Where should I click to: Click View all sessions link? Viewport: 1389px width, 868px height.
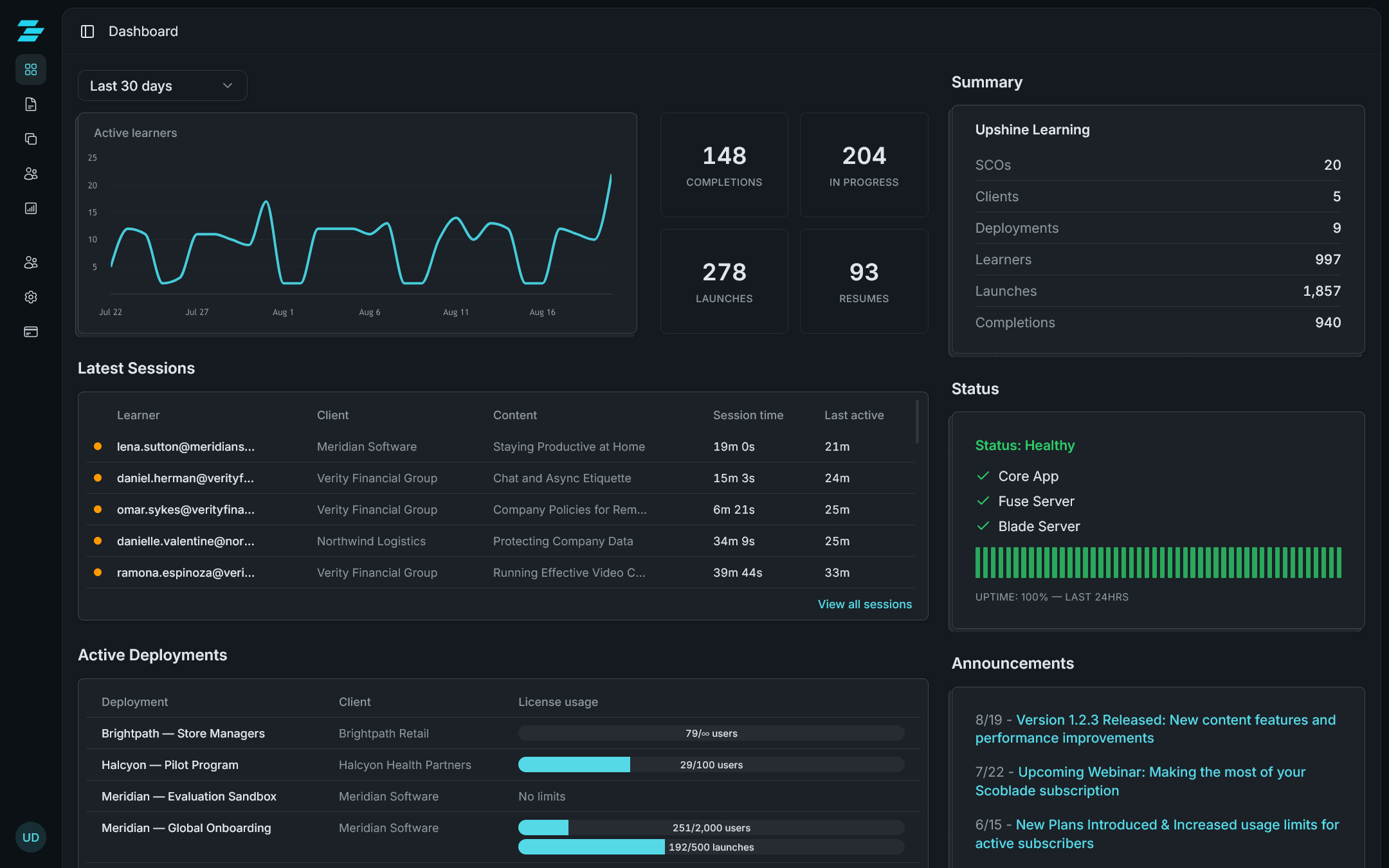click(x=865, y=604)
